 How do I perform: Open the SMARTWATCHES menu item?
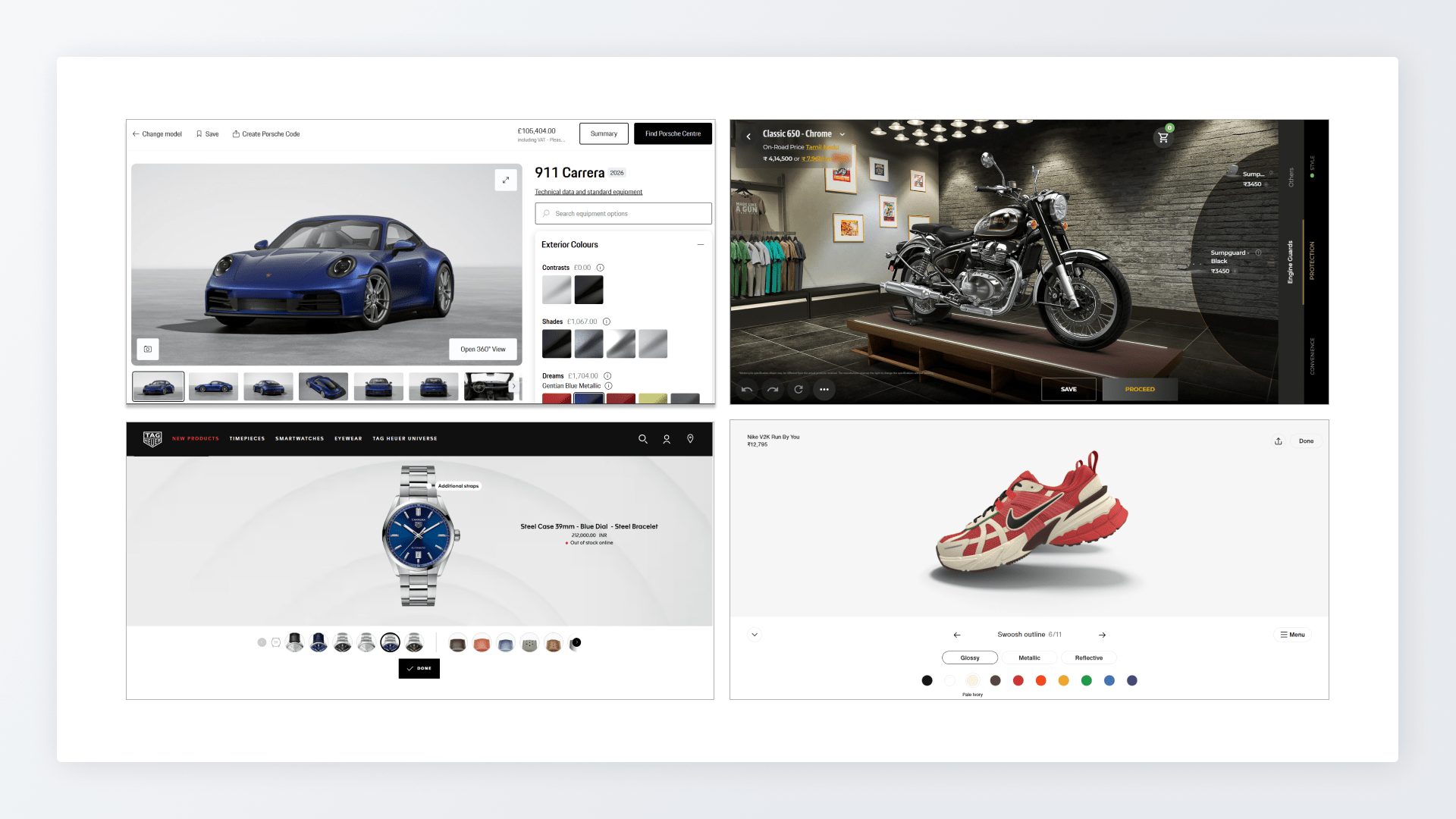300,439
